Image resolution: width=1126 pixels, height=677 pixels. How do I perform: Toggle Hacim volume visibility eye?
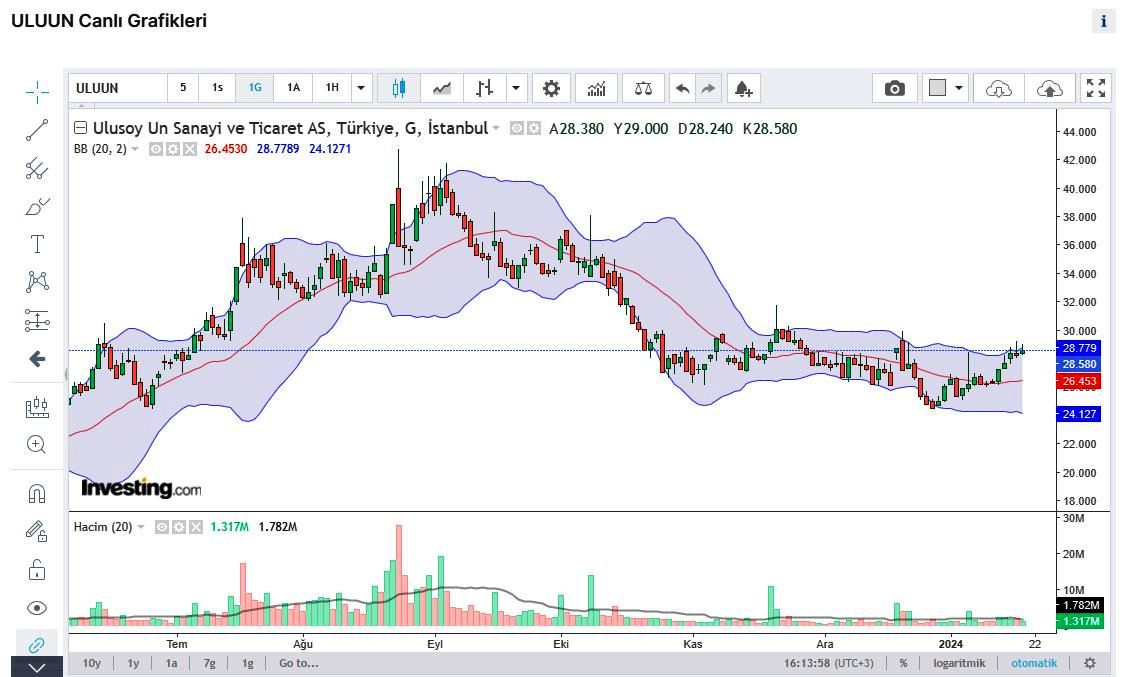pos(162,527)
